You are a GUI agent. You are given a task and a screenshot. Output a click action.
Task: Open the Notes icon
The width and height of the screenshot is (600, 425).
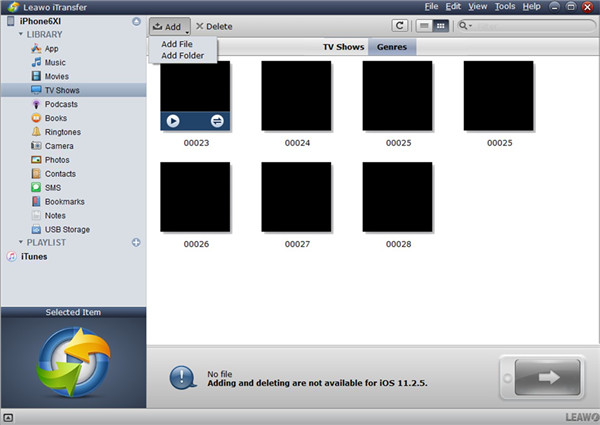coord(36,215)
